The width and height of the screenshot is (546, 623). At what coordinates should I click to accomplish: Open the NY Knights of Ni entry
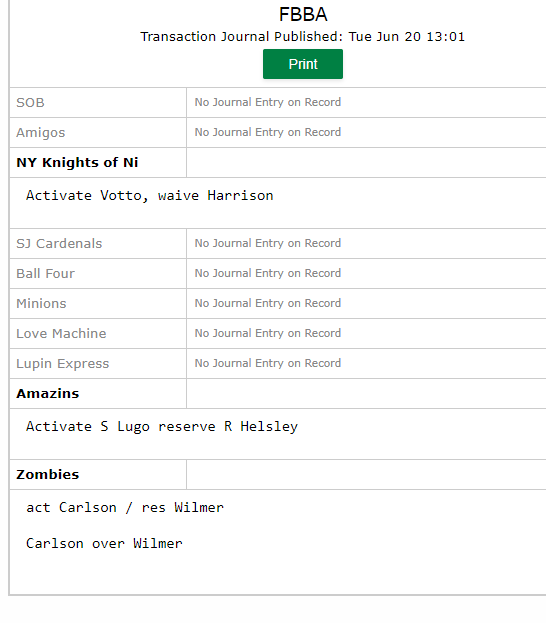[x=77, y=163]
